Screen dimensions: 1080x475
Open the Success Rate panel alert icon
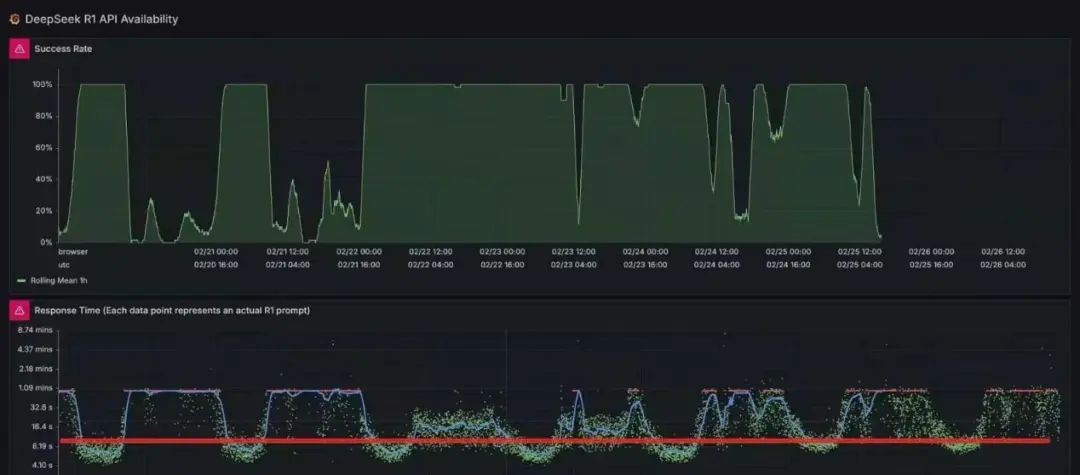click(x=19, y=49)
